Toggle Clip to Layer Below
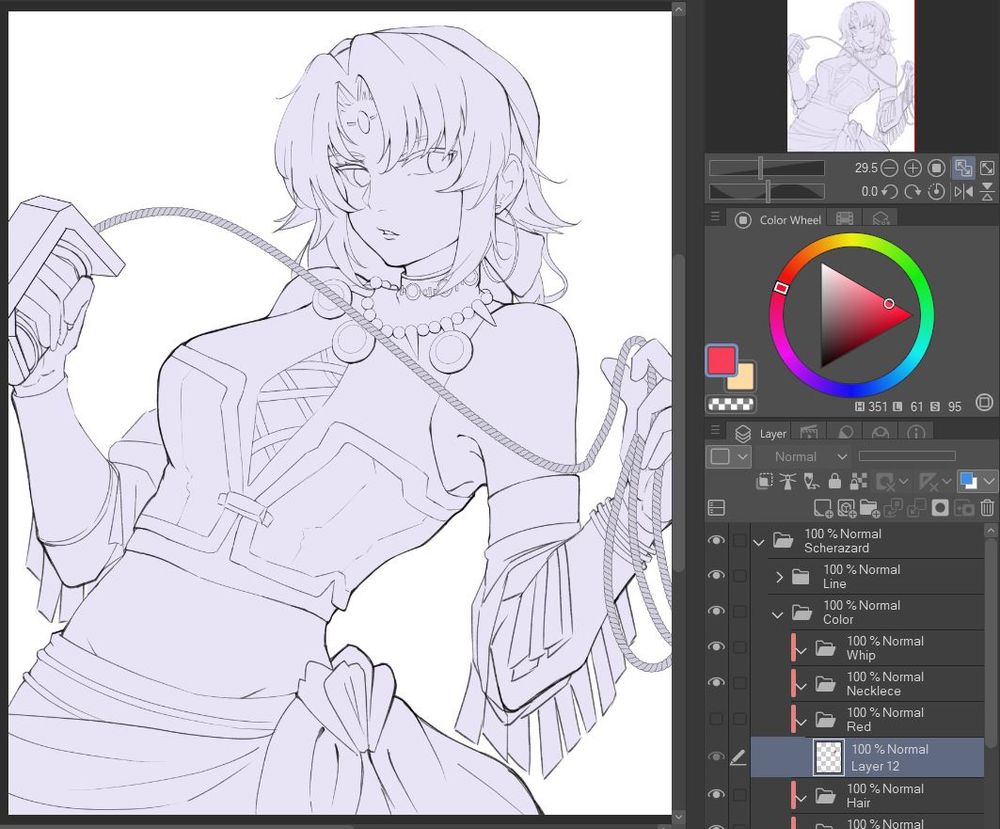 [x=764, y=481]
